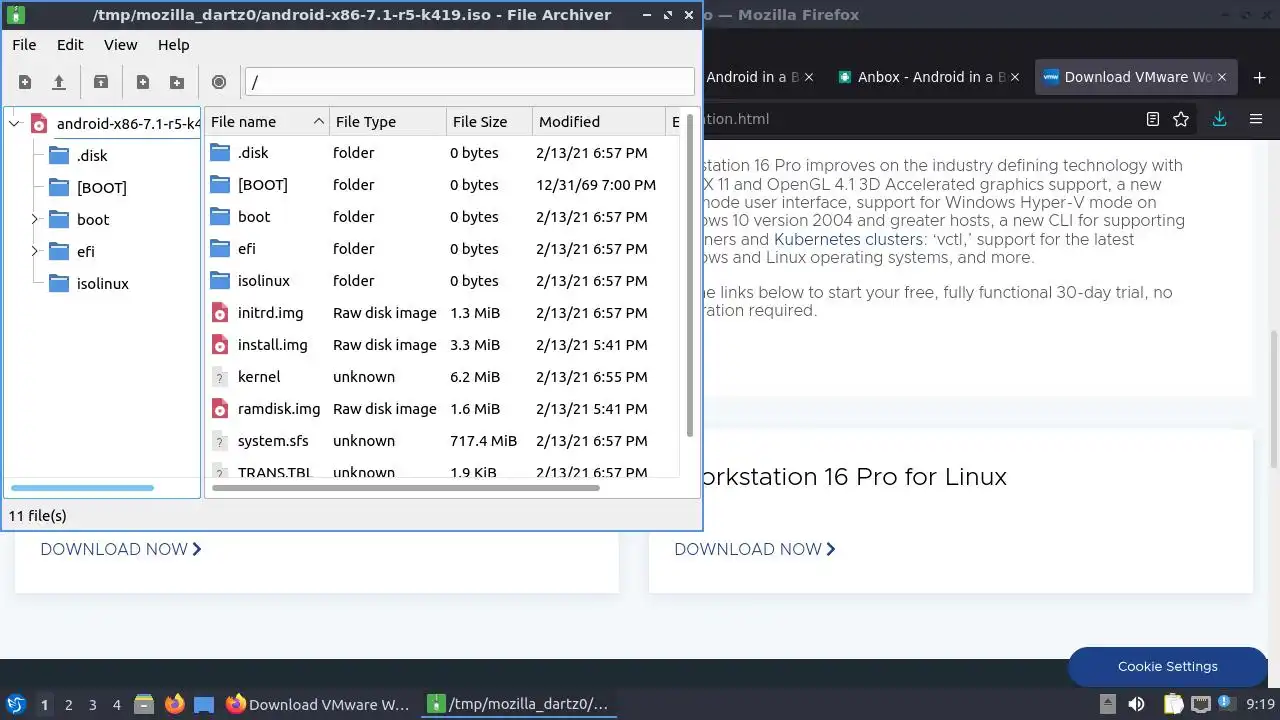Click Download VMware taskbar window button
This screenshot has height=720, width=1280.
[318, 704]
